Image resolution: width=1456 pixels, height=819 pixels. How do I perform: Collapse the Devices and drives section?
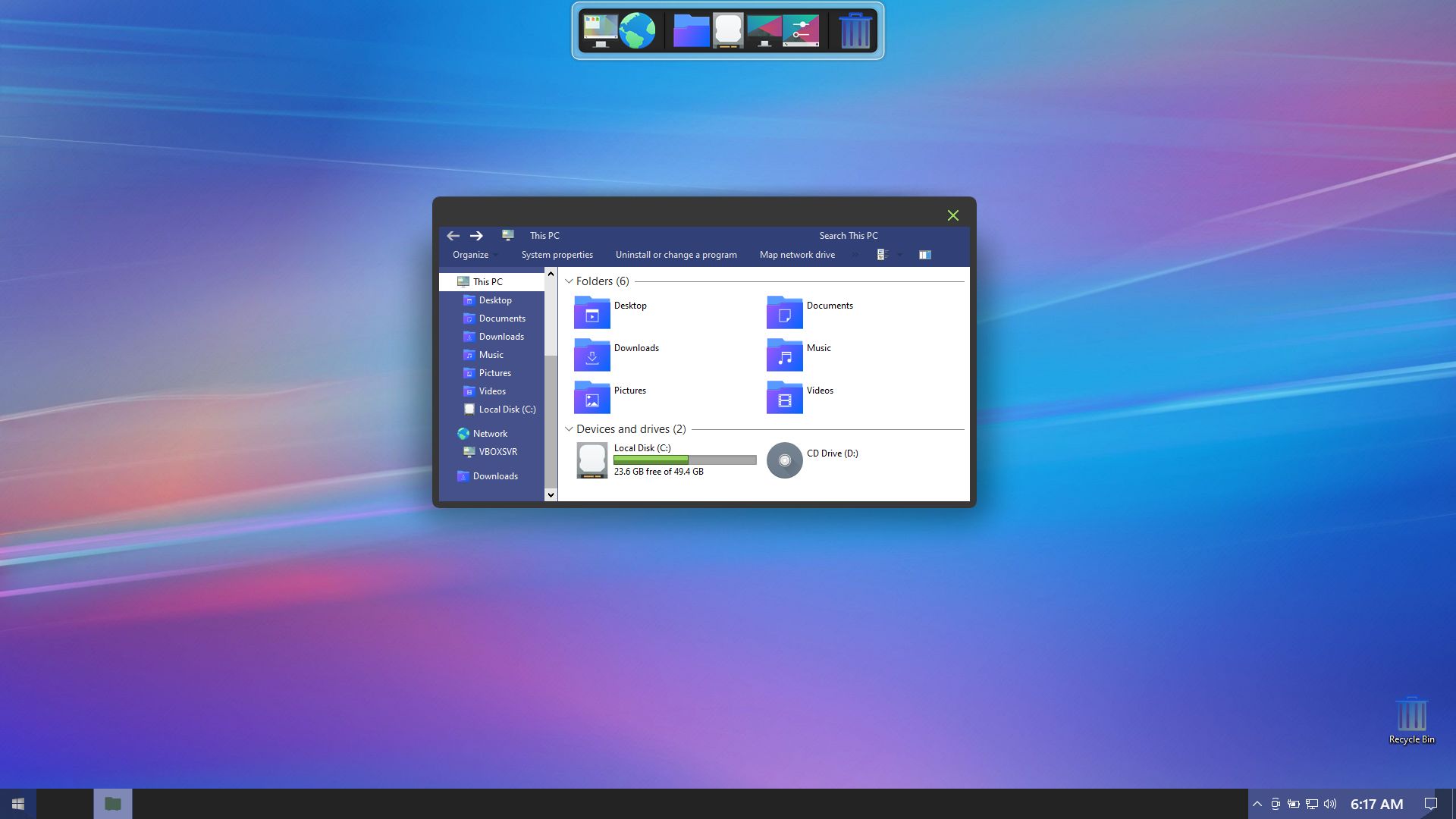point(569,429)
